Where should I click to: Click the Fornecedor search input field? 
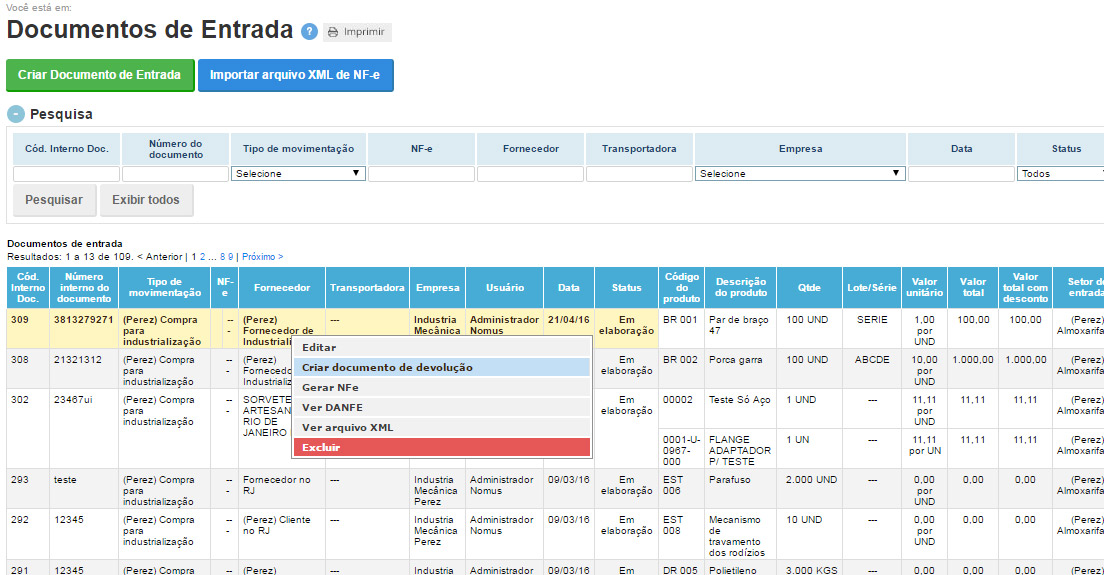click(530, 174)
